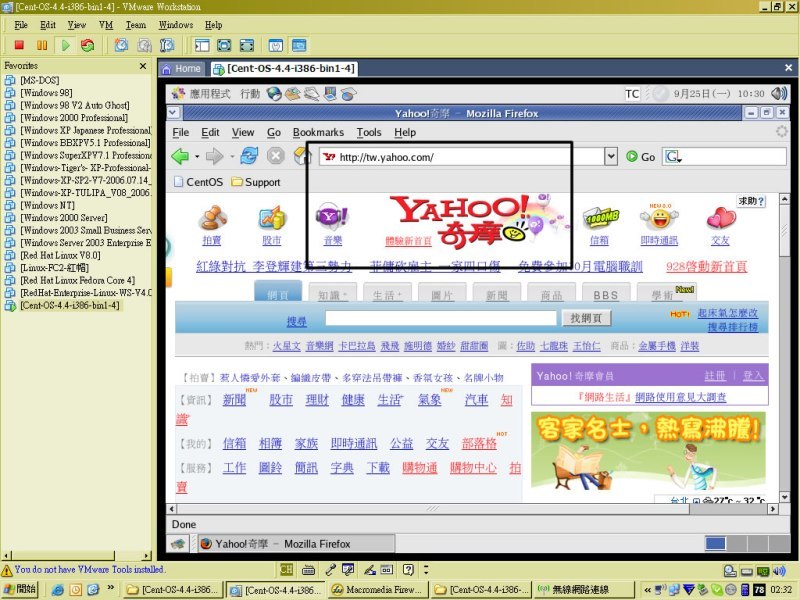Screen dimensions: 800x600
Task: Open the Firefox window menu arrow on title bar
Action: coord(173,113)
